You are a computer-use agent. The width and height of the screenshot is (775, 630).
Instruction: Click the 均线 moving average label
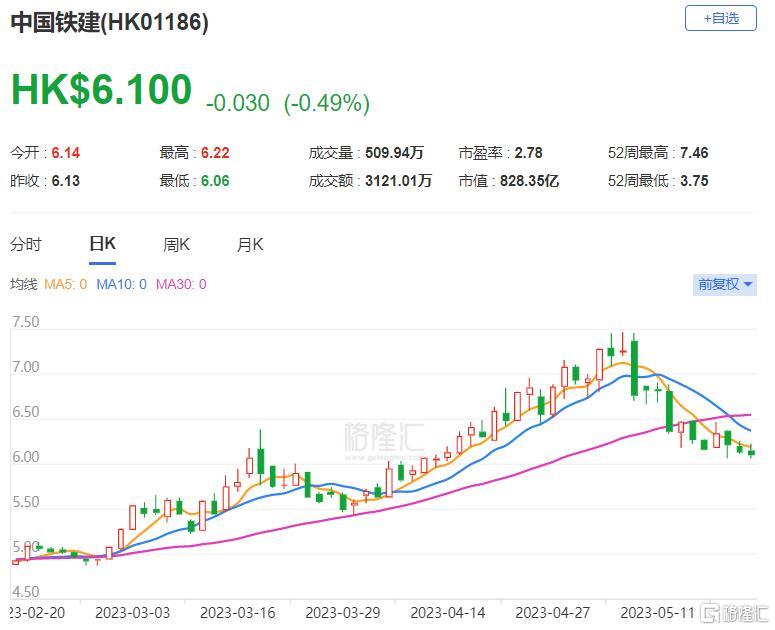click(x=23, y=284)
